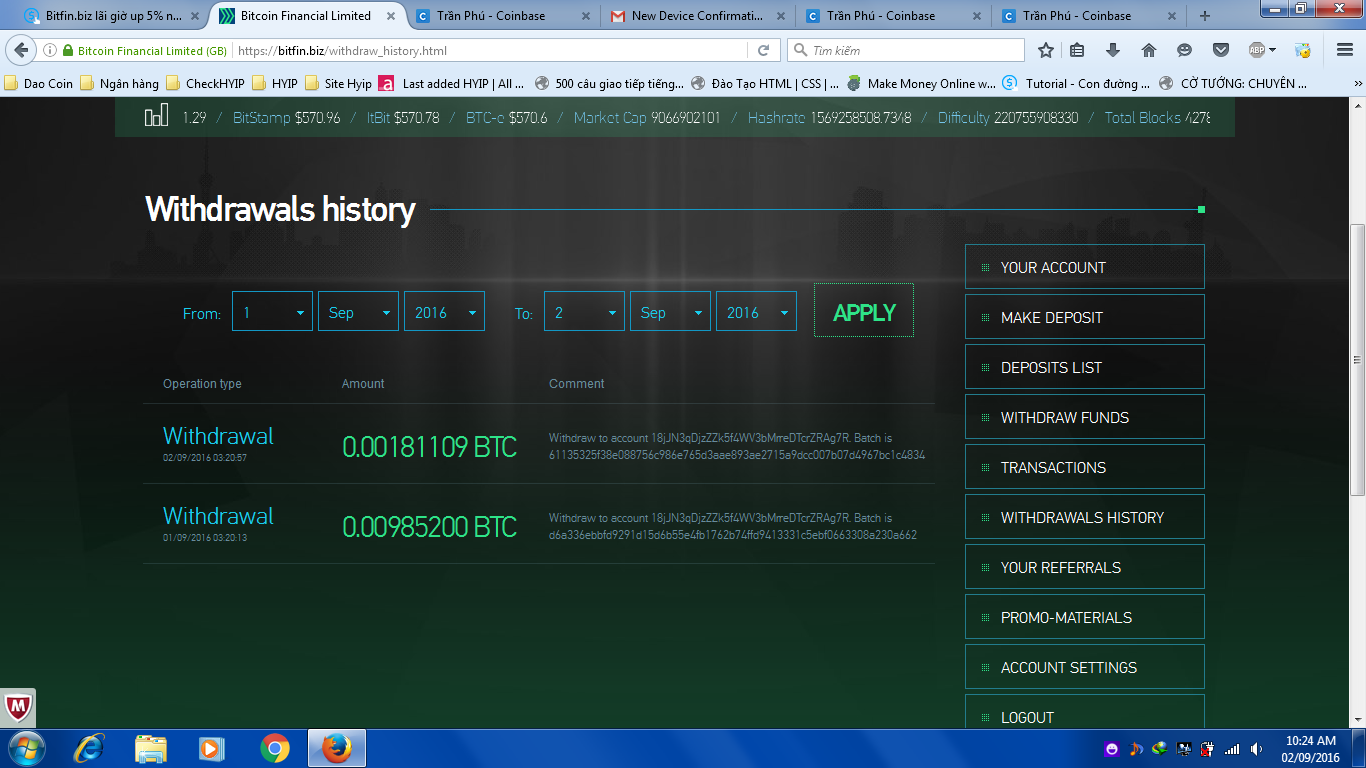Viewport: 1366px width, 768px height.
Task: Select the 0.00181109 BTC amount
Action: [x=430, y=447]
